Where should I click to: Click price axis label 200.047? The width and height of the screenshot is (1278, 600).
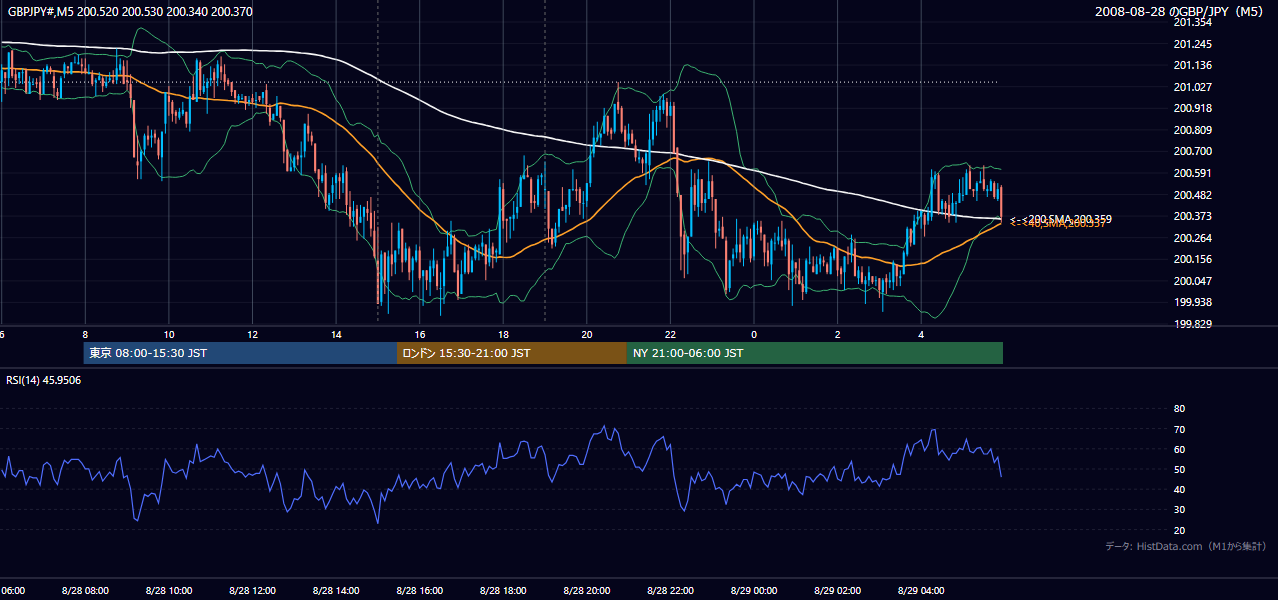(1192, 281)
